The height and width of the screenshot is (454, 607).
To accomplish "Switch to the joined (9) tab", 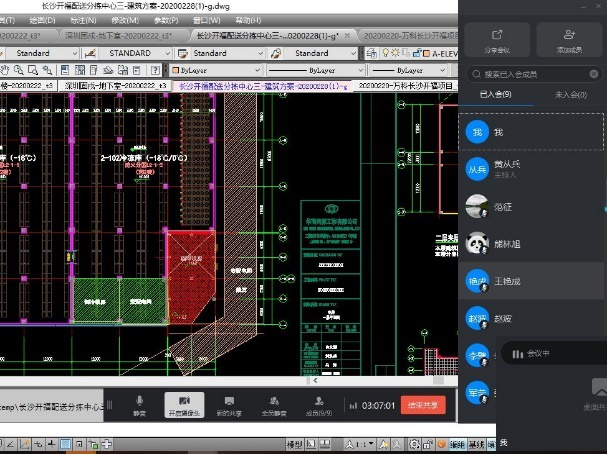I will (x=496, y=95).
